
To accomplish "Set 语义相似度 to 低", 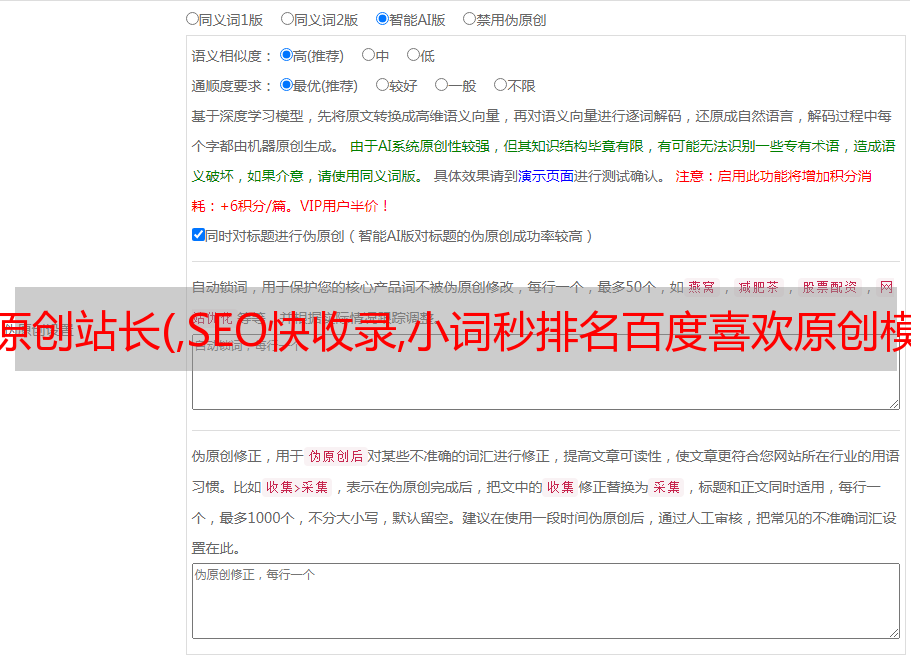I will pyautogui.click(x=413, y=55).
